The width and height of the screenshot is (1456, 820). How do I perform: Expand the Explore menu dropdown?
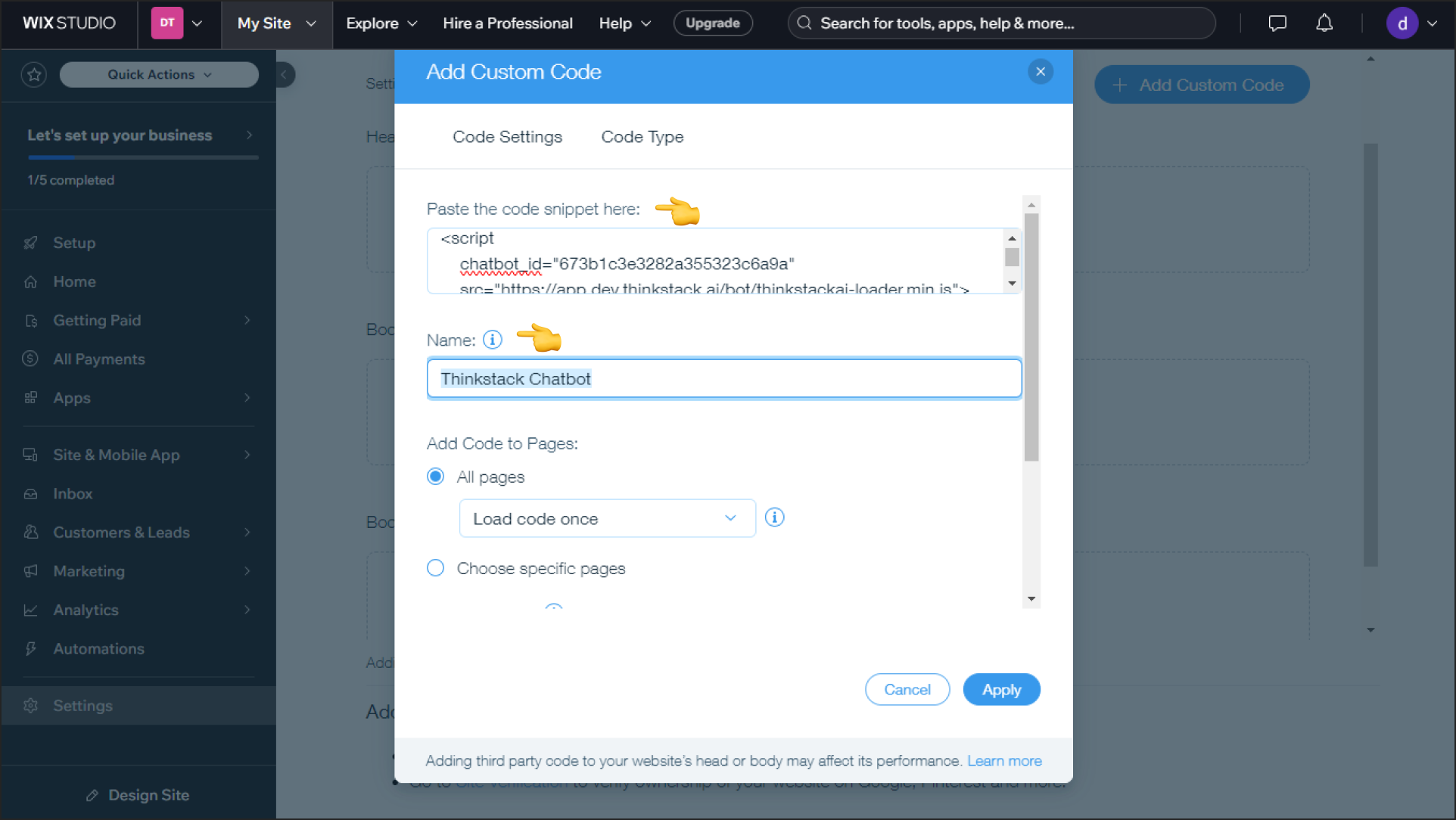(x=382, y=23)
